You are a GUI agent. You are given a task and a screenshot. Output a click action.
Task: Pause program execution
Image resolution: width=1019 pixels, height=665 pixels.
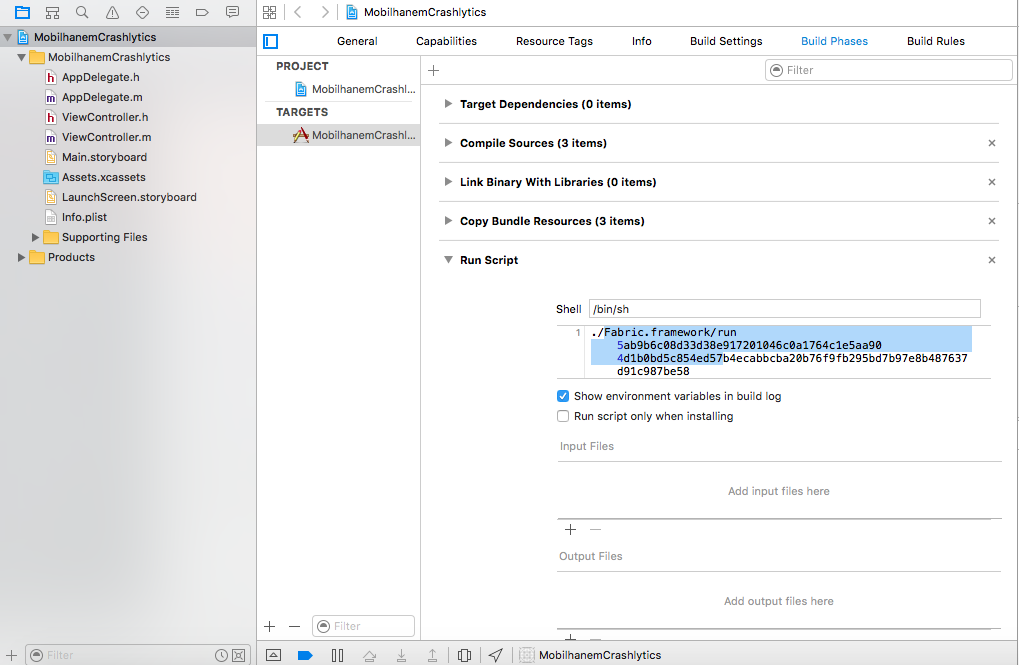coord(337,655)
